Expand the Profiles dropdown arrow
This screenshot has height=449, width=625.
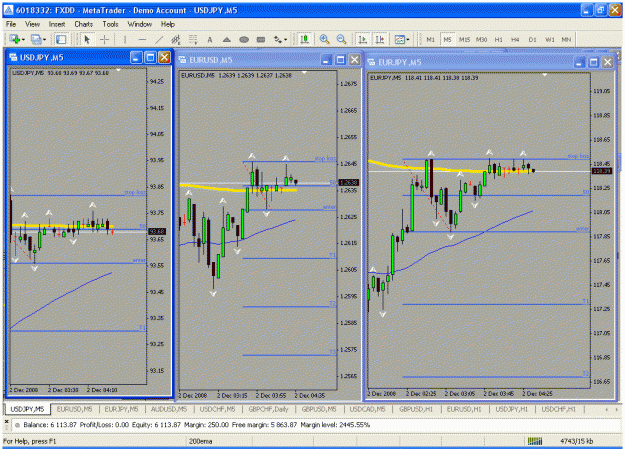coord(44,39)
